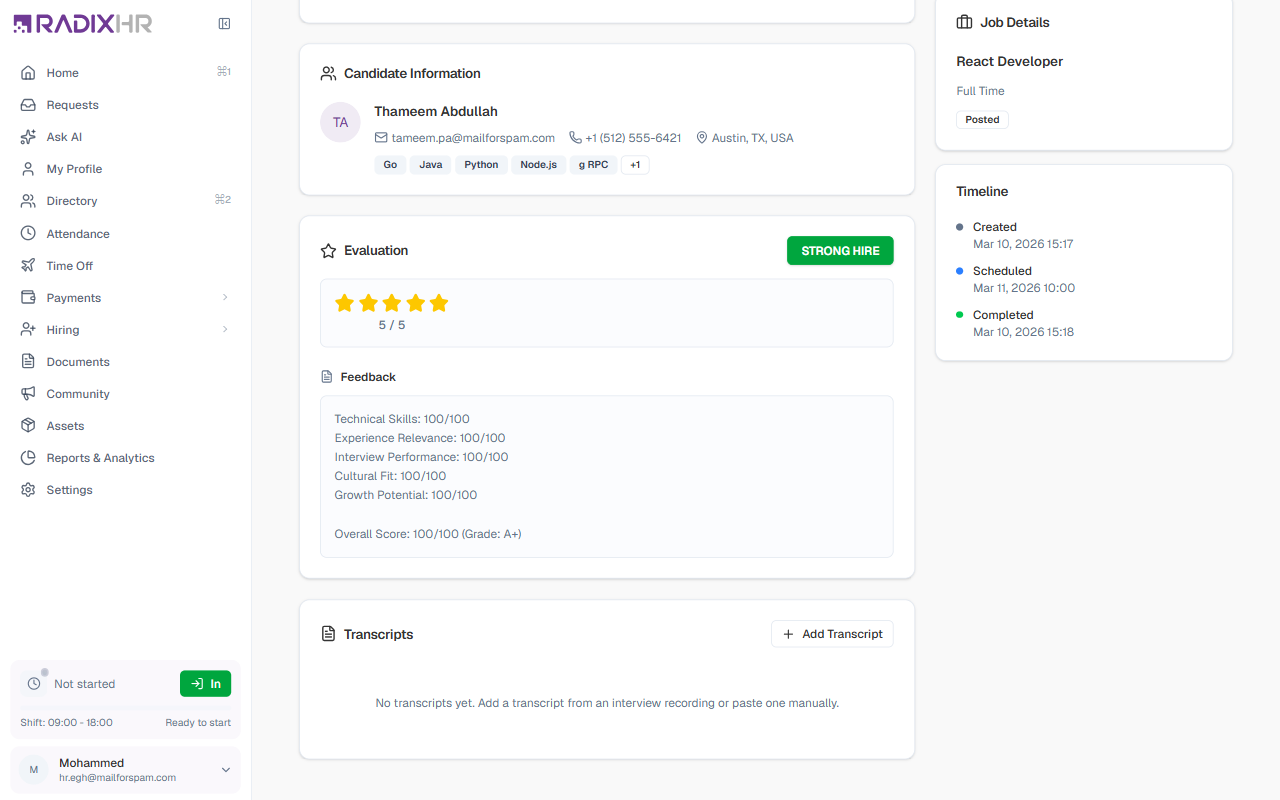Show more skills with +1 tag

click(635, 165)
